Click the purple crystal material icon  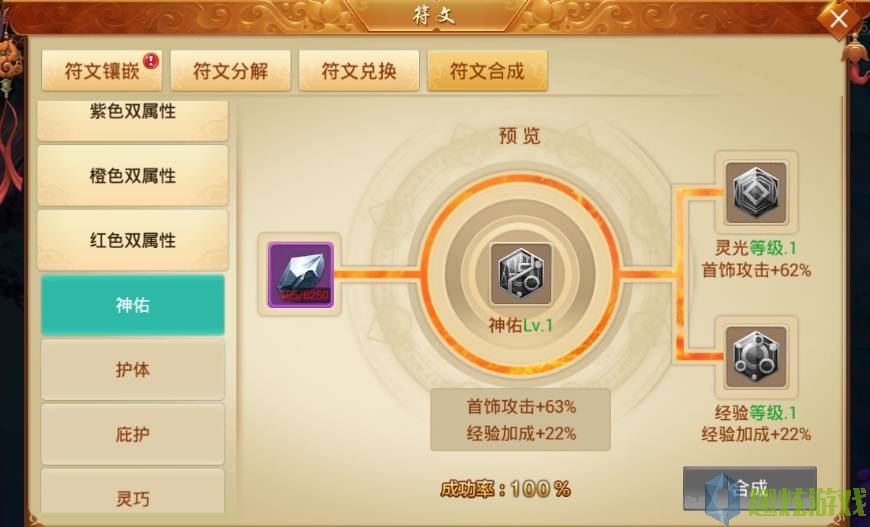[x=300, y=275]
